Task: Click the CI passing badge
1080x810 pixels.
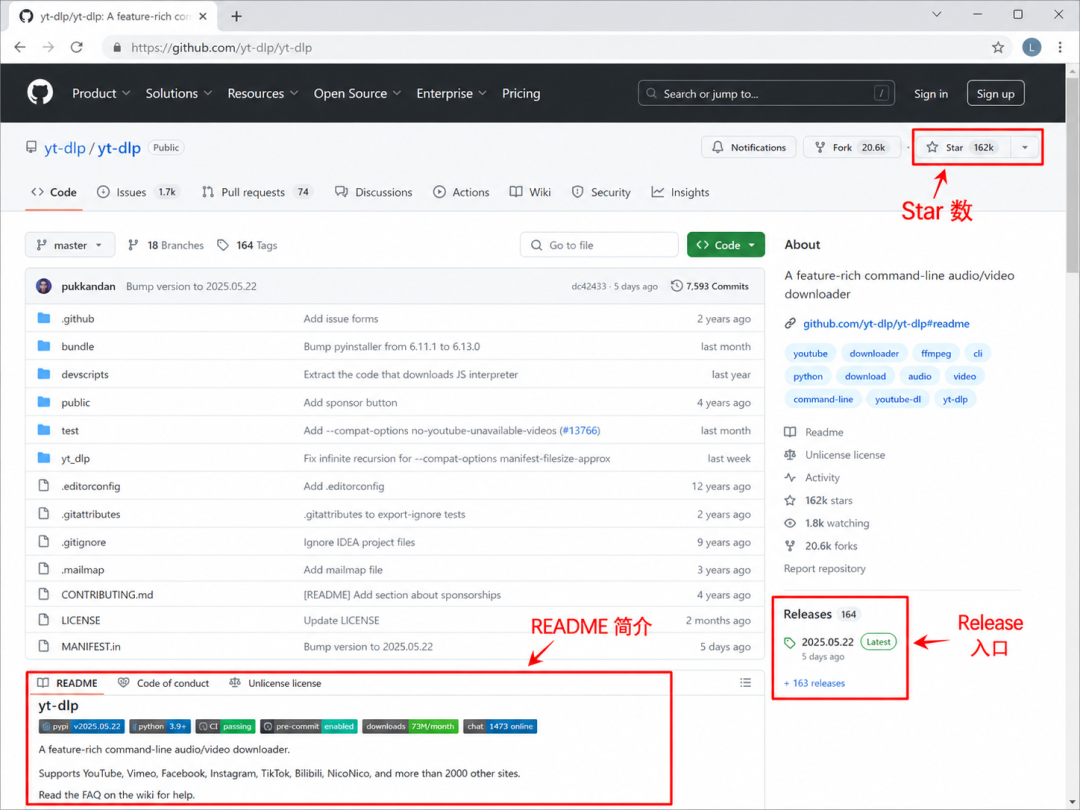Action: (225, 726)
